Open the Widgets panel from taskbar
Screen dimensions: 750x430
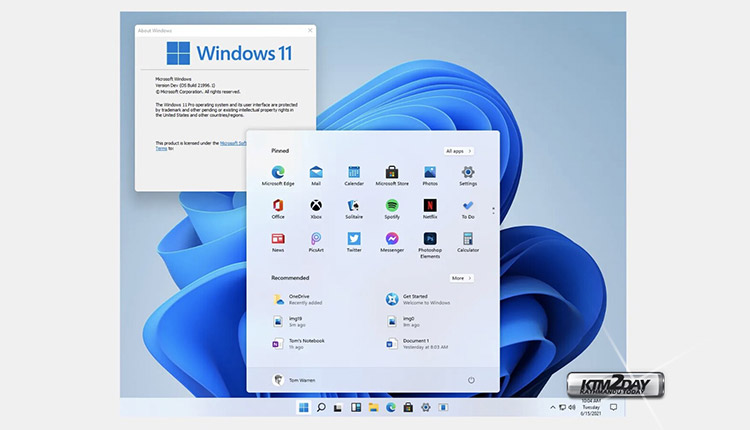pos(356,407)
